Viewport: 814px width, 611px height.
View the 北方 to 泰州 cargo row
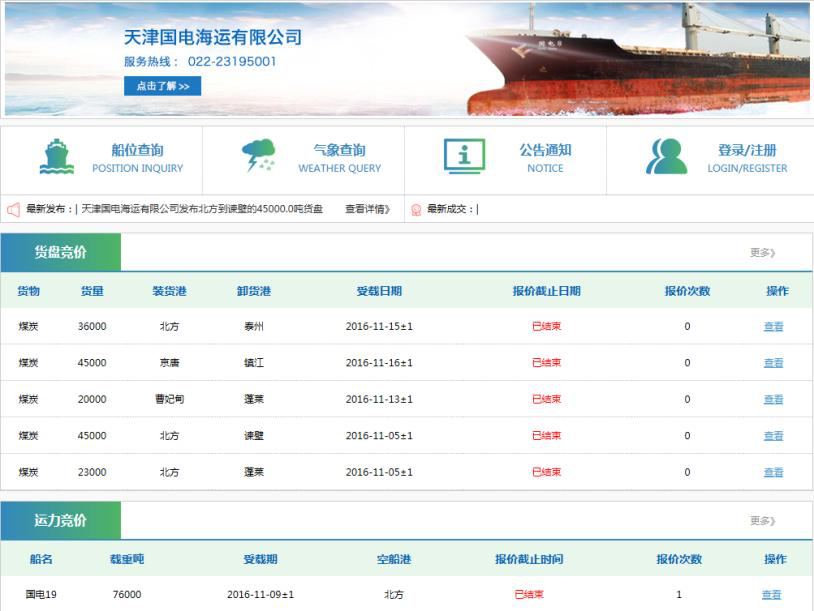(x=773, y=327)
